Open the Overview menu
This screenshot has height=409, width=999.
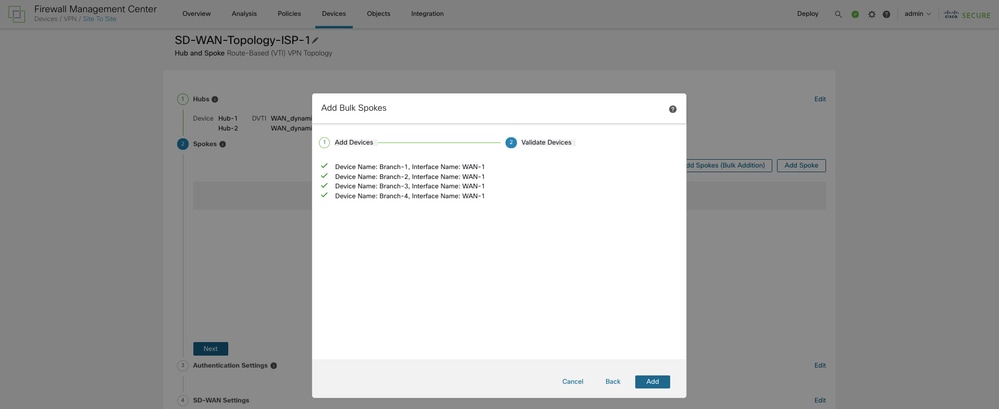coord(196,14)
